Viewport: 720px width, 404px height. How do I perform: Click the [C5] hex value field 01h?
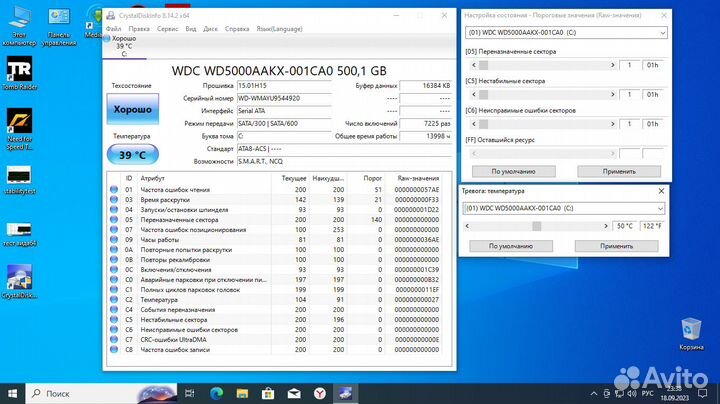(652, 95)
